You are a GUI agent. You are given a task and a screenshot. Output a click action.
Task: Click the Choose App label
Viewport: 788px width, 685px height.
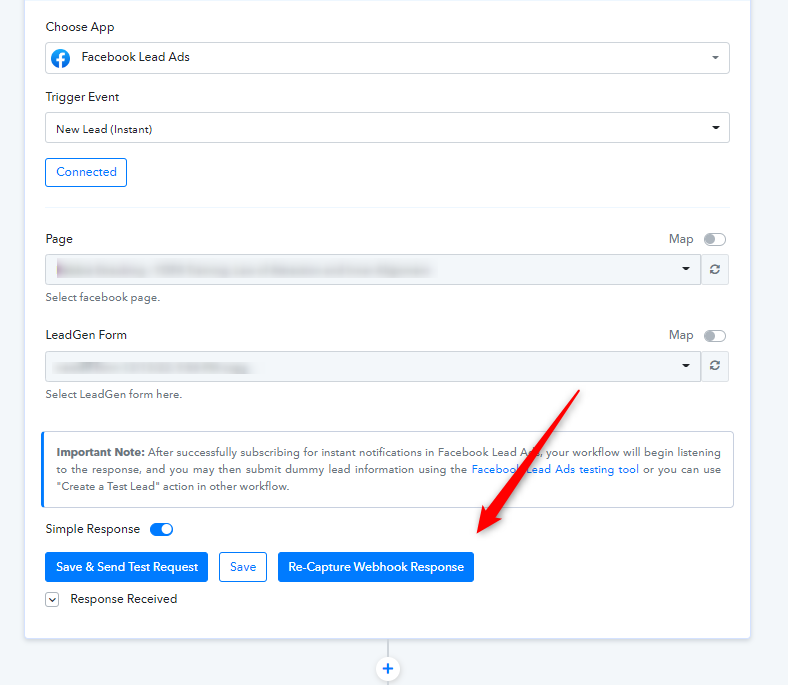coord(80,27)
